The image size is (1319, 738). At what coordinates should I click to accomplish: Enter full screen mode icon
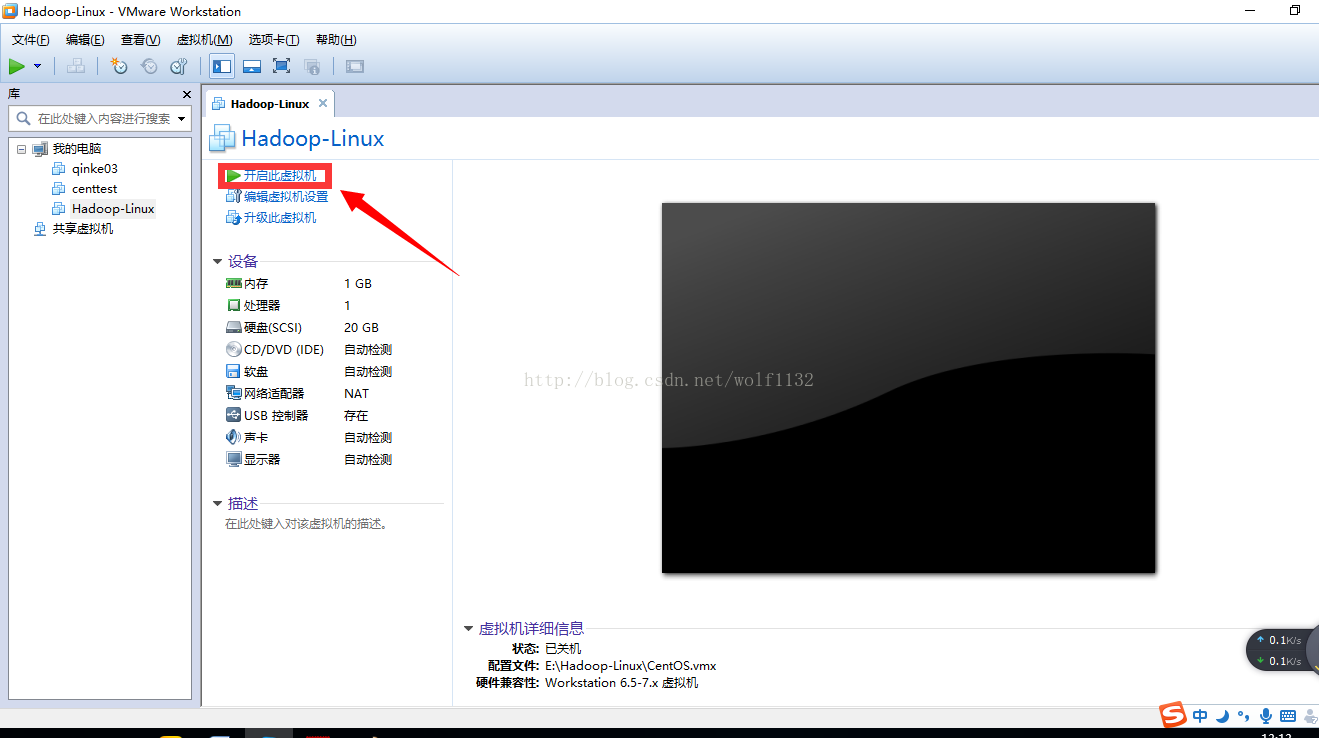coord(282,66)
